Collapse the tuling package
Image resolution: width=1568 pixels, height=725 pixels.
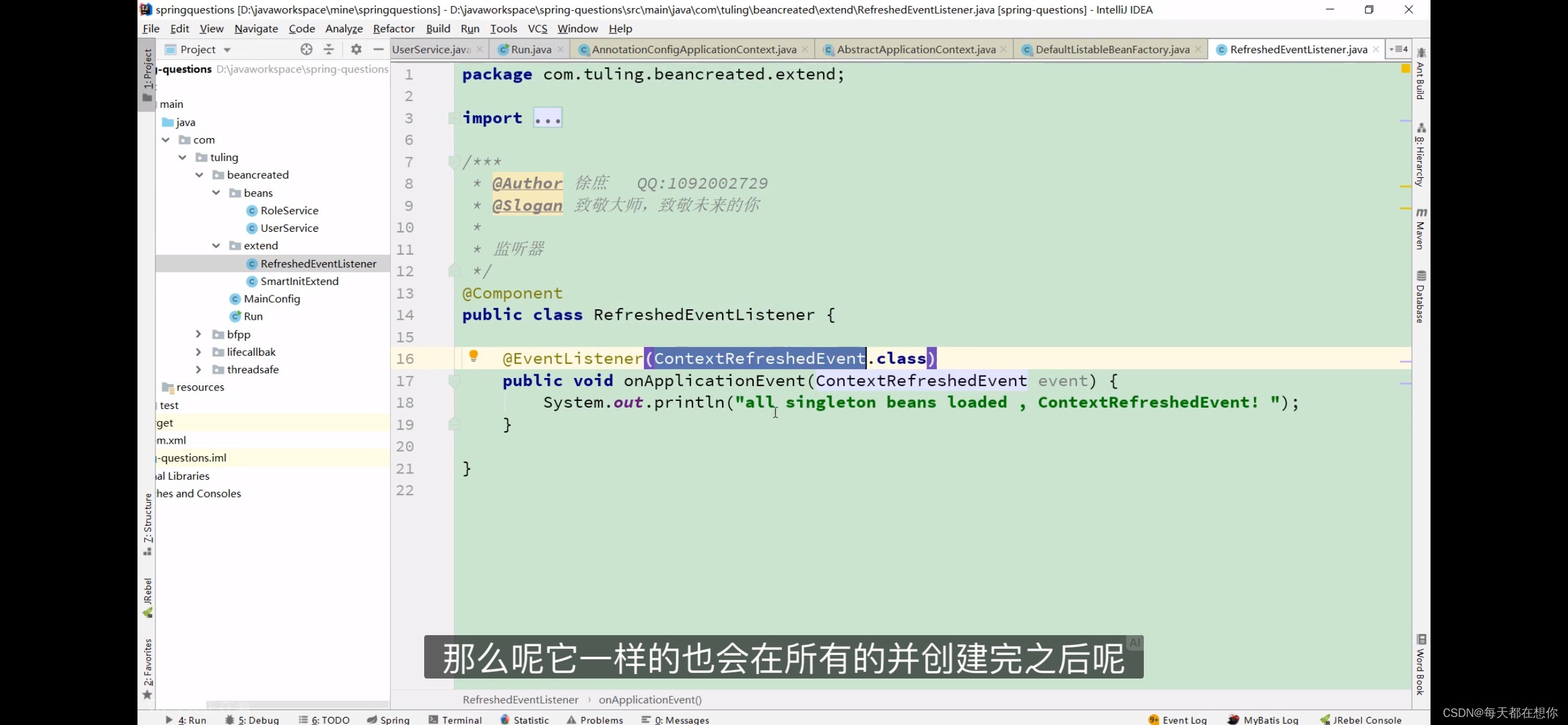pyautogui.click(x=183, y=157)
